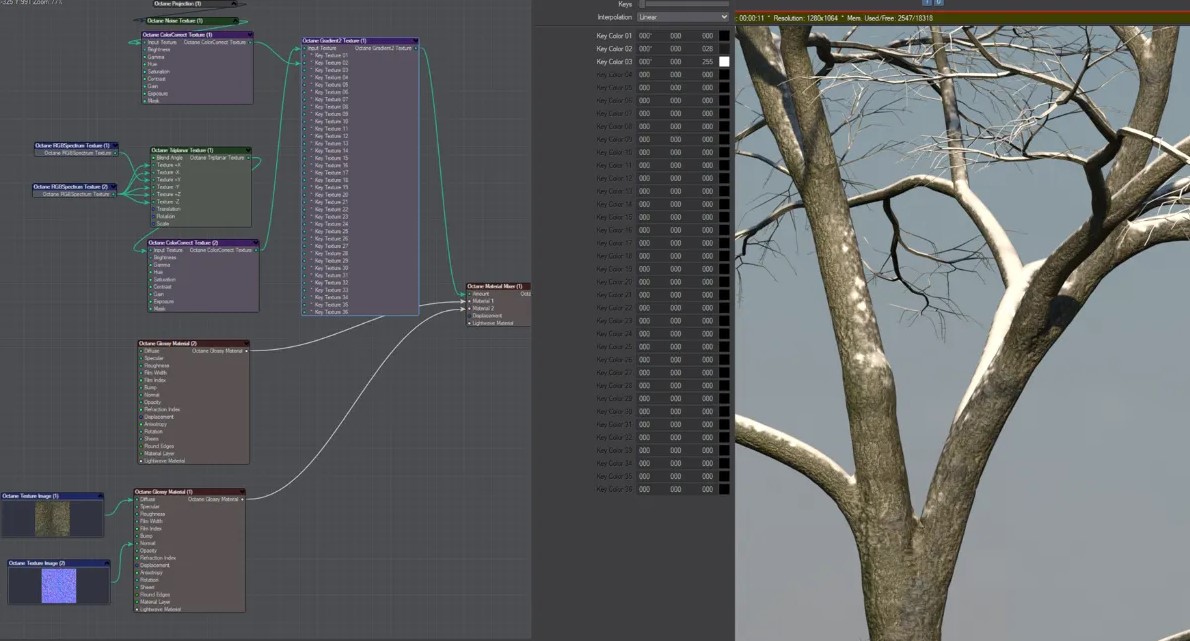This screenshot has width=1190, height=641.
Task: Collapse the Octane Glossy Material (1) node
Action: tap(241, 492)
